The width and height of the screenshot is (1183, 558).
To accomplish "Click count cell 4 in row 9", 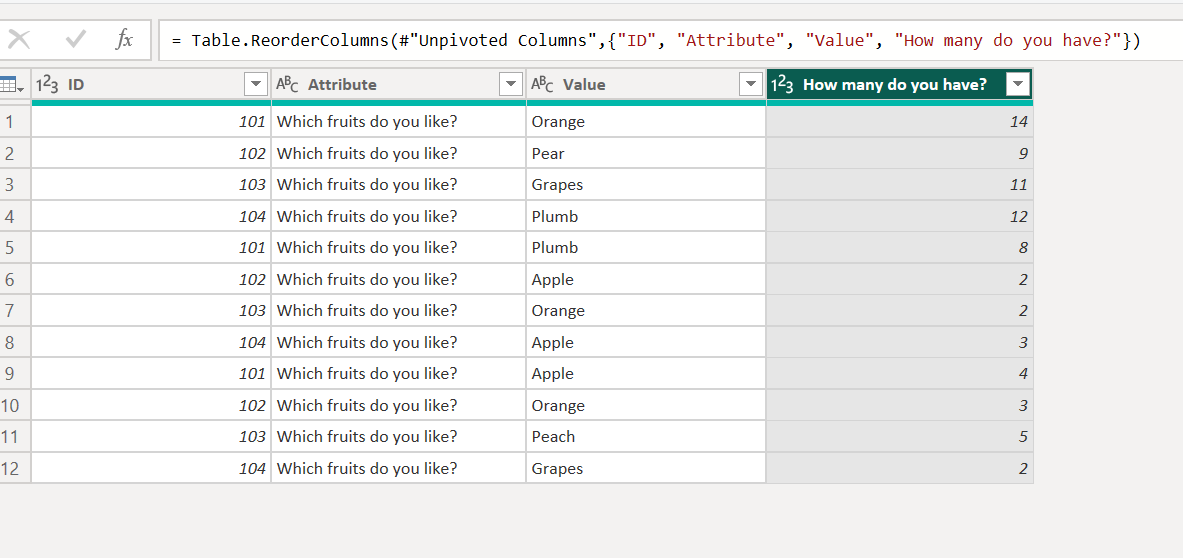I will tap(899, 374).
